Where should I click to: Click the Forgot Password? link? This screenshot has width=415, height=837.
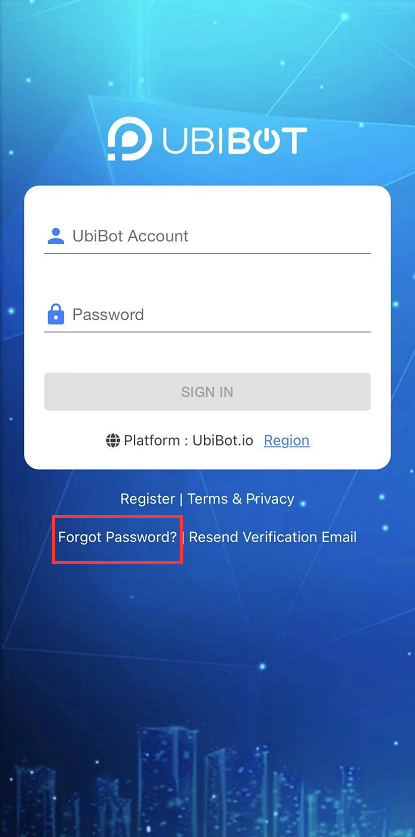coord(118,537)
